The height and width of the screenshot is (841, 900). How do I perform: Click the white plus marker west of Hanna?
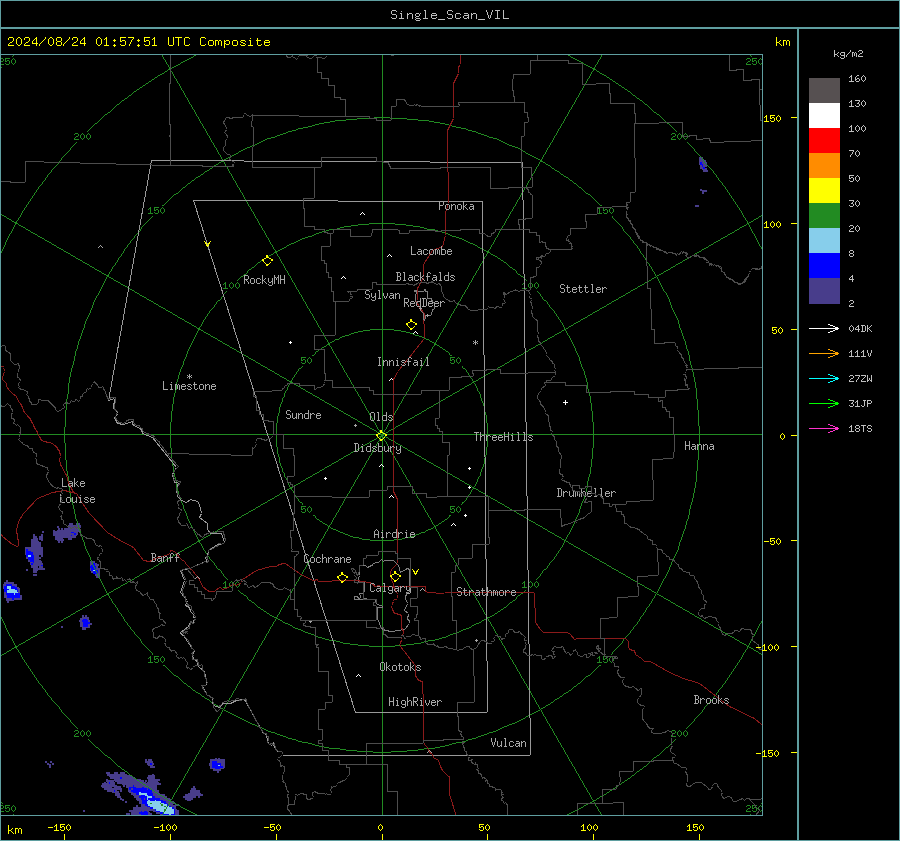pos(565,402)
